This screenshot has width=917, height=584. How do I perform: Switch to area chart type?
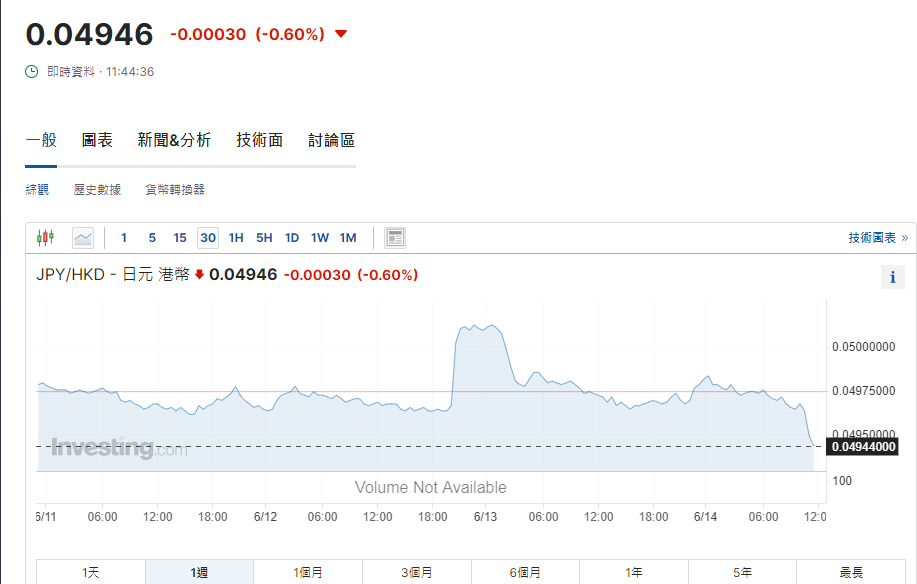click(x=83, y=238)
